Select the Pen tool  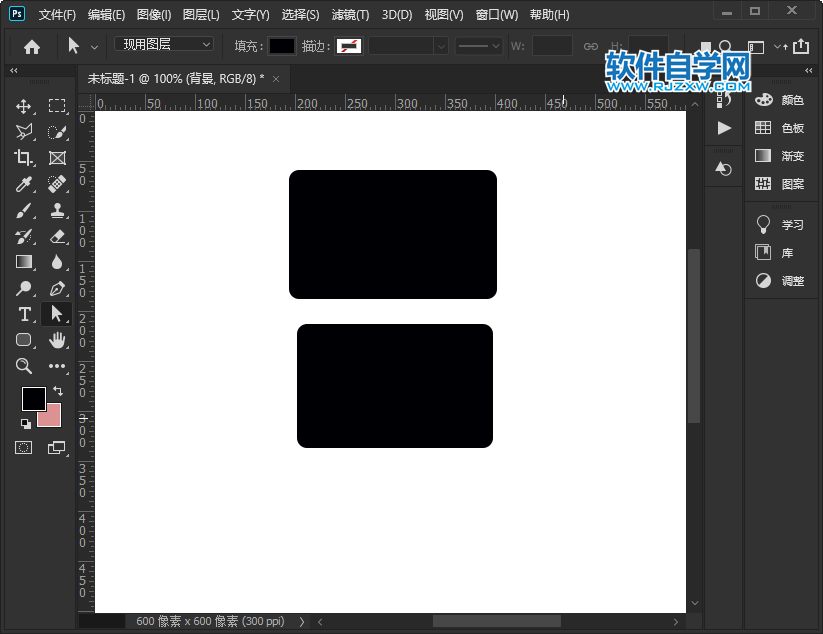[57, 288]
